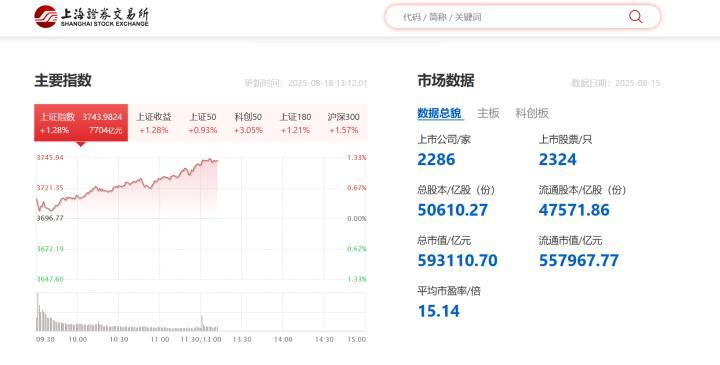Switch market data to 主板
The height and width of the screenshot is (365, 720).
[488, 113]
